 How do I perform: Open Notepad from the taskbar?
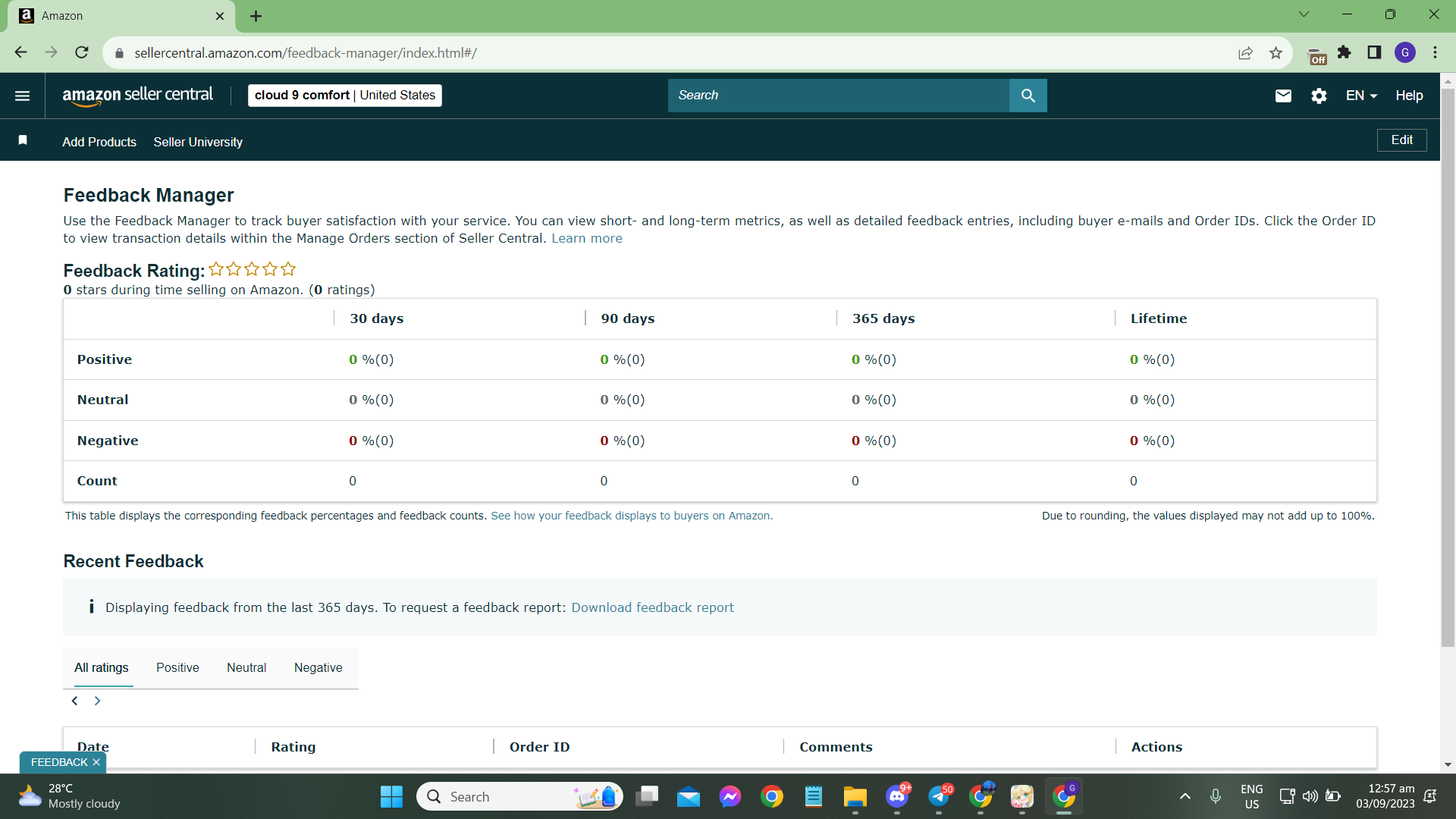813,796
